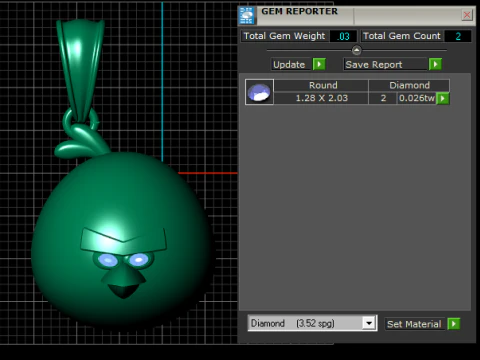The width and height of the screenshot is (480, 360).
Task: Close the Gem Reporter panel
Action: pyautogui.click(x=467, y=15)
